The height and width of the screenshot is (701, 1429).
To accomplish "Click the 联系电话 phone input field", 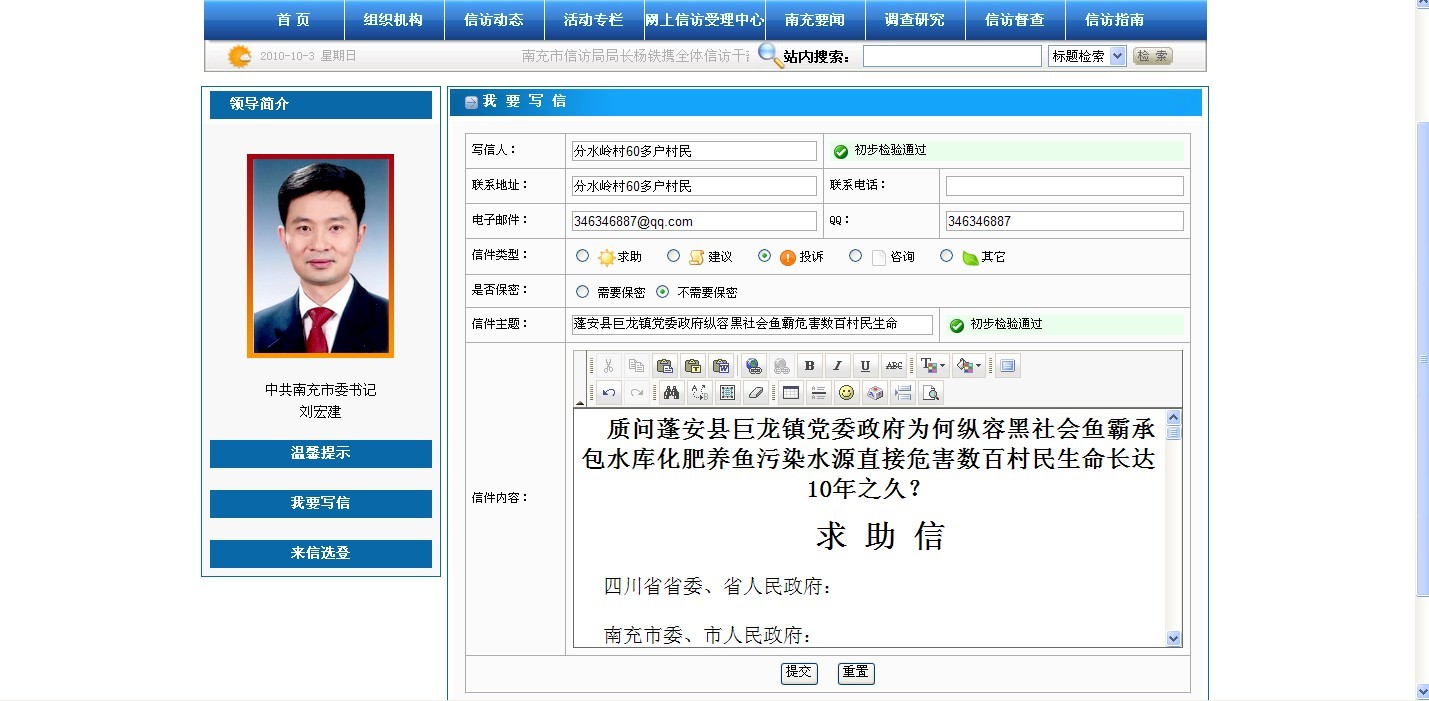I will coord(1065,186).
